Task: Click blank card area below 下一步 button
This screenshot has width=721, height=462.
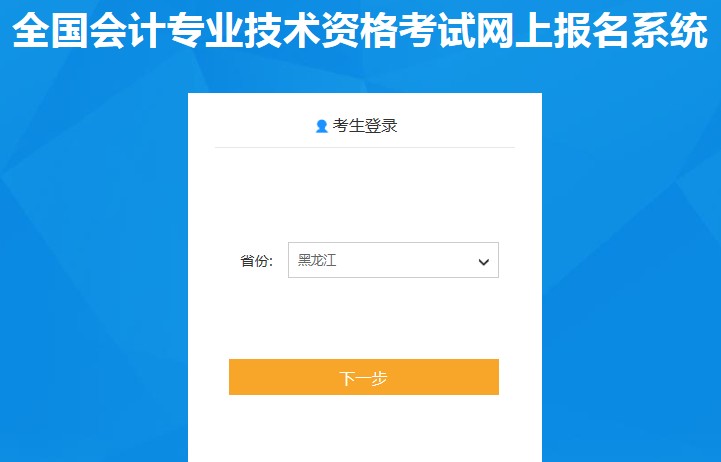Action: coord(365,430)
